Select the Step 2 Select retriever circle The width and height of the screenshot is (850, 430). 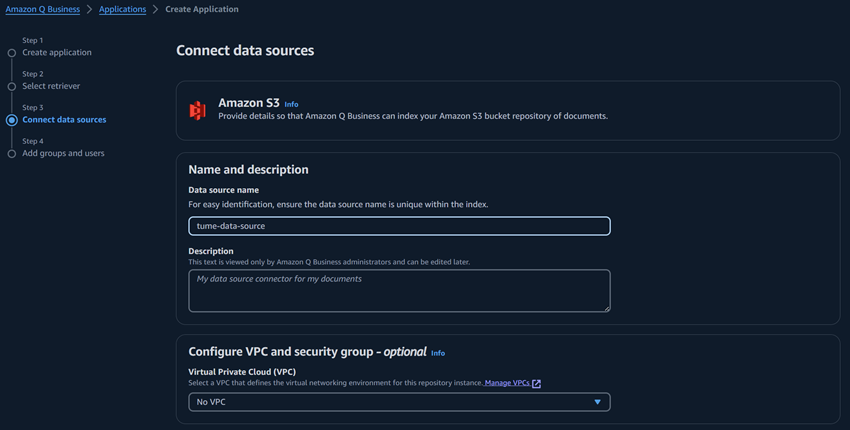tap(12, 86)
